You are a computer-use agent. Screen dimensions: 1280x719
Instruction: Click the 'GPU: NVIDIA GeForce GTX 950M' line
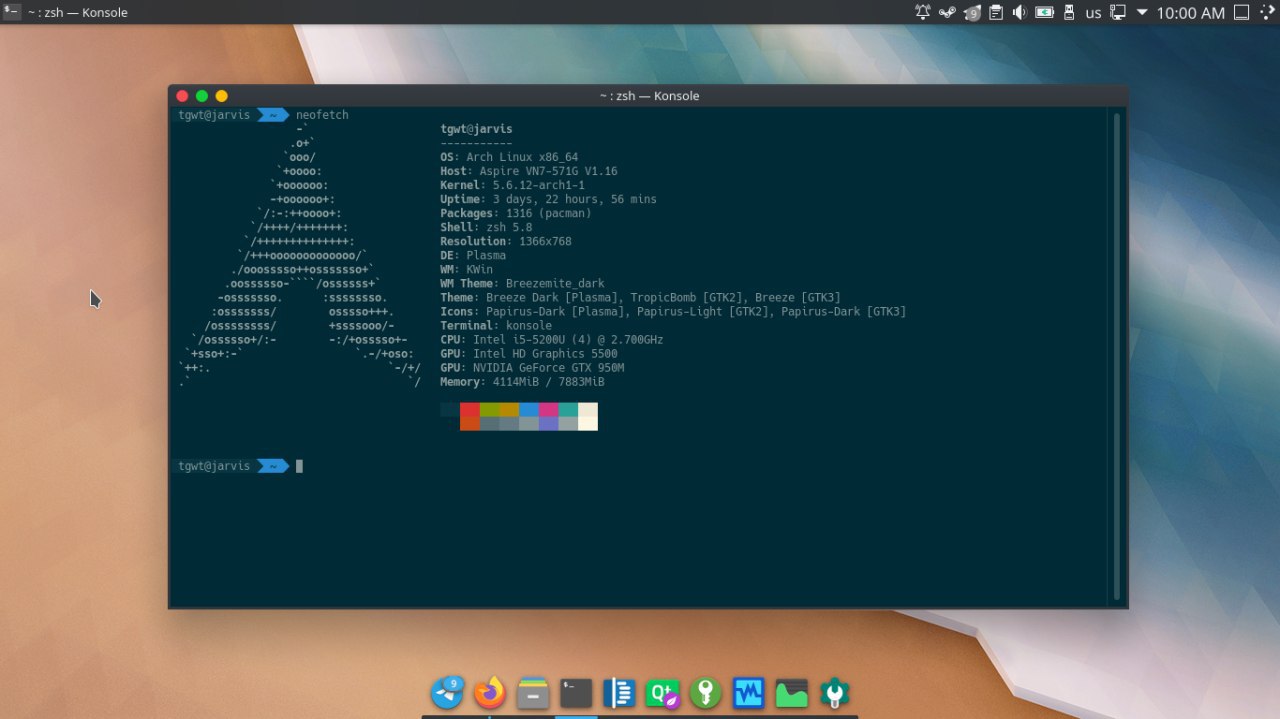coord(532,367)
